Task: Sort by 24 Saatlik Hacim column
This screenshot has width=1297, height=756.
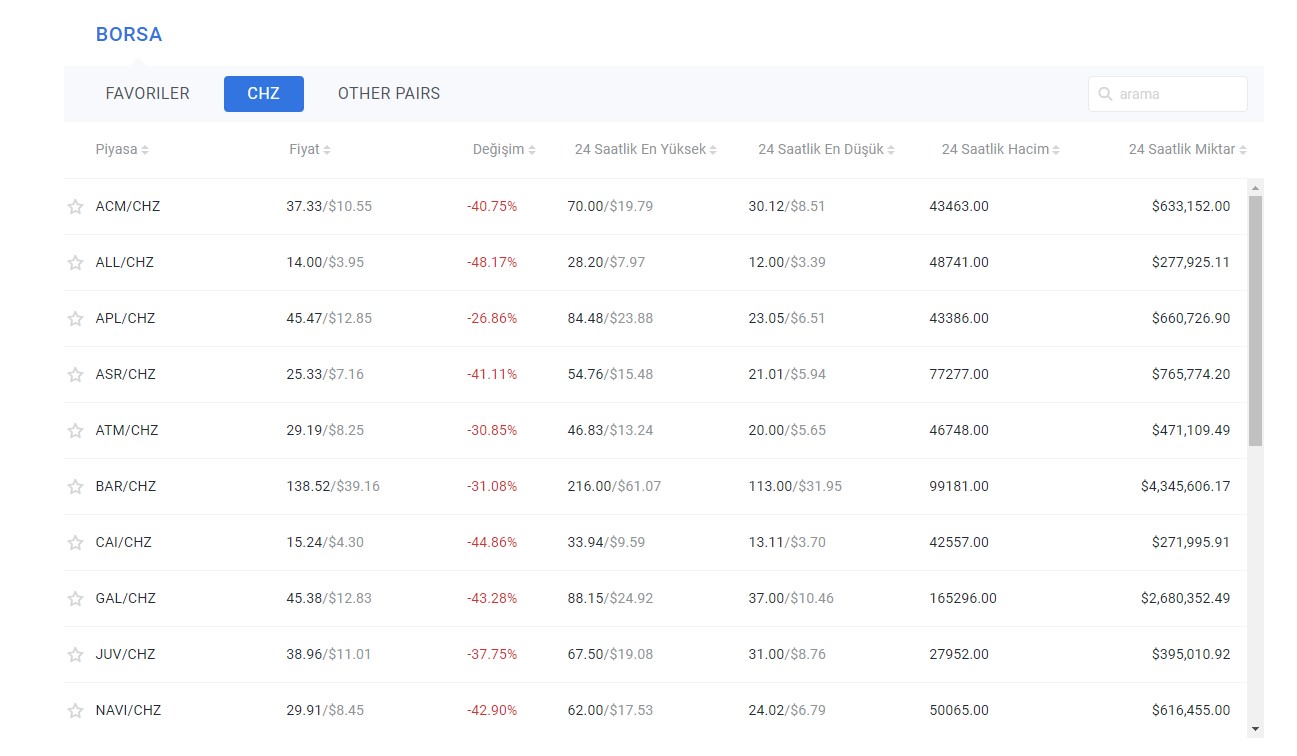Action: 1001,148
